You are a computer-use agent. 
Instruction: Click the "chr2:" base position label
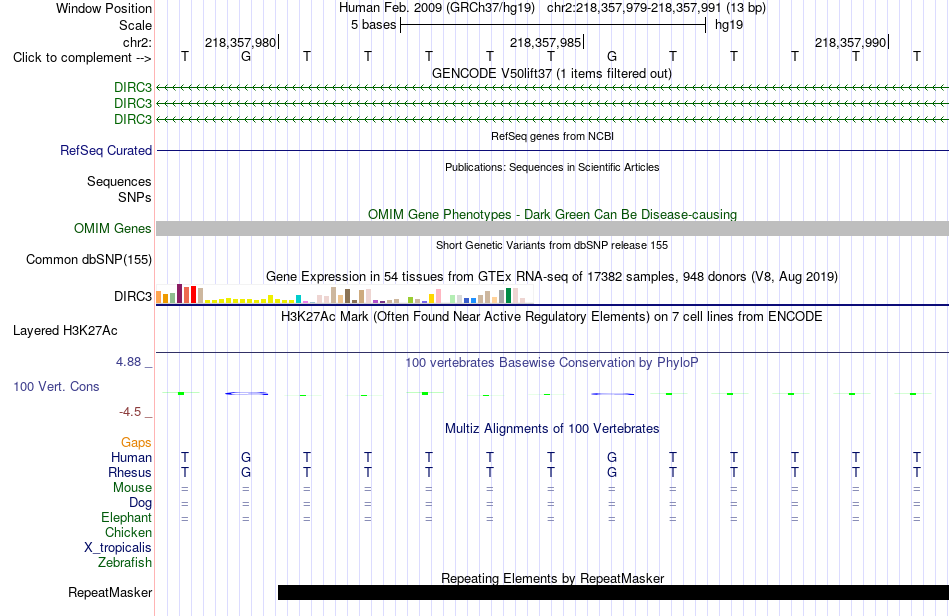(137, 42)
